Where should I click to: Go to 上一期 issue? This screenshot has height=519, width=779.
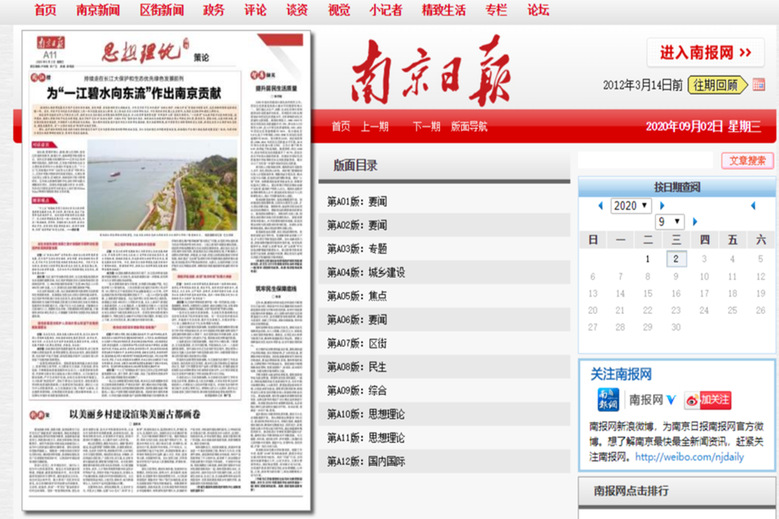point(375,126)
